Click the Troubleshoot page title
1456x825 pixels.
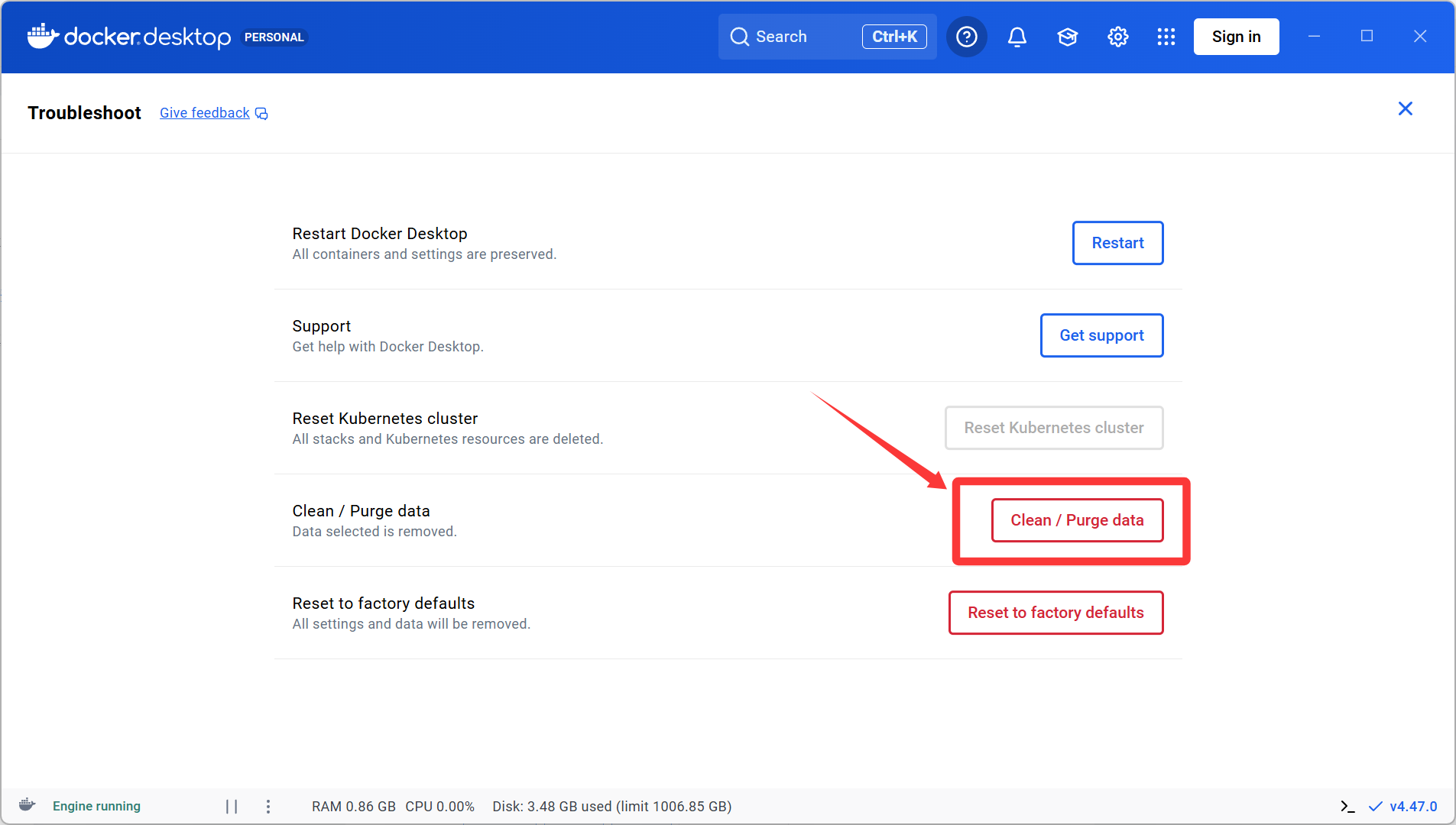click(x=84, y=113)
